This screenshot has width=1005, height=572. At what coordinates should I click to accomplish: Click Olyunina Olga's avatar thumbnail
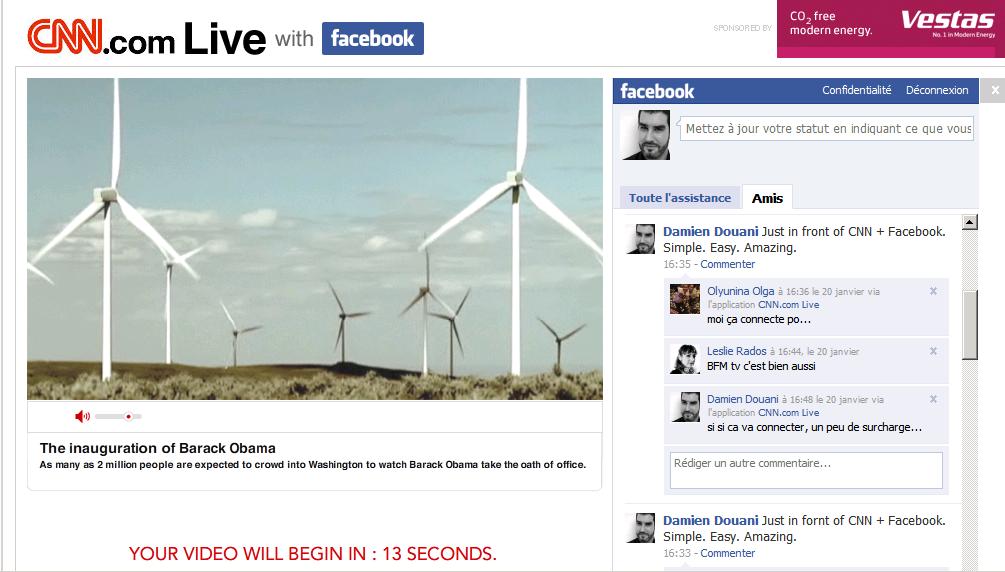[685, 299]
